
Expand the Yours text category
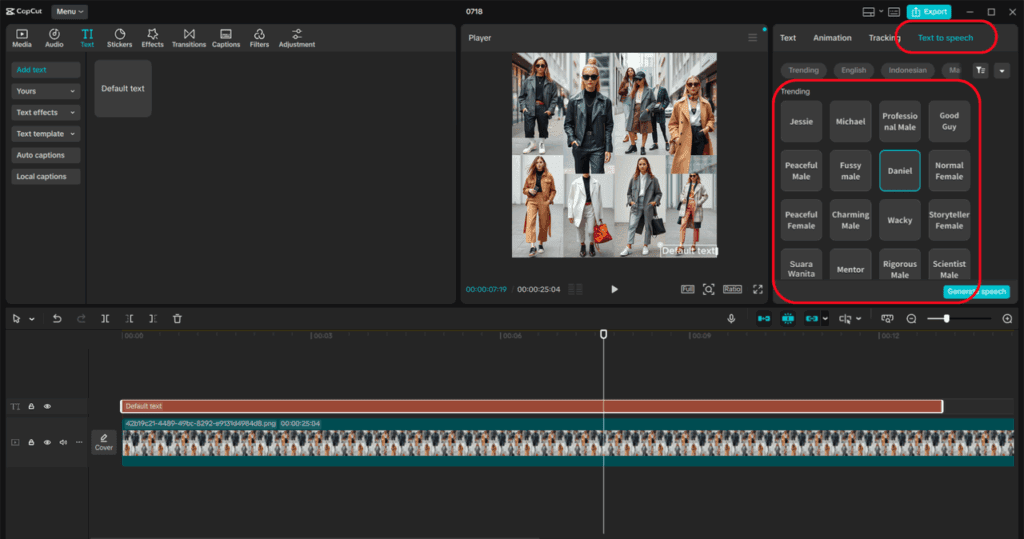pyautogui.click(x=45, y=91)
